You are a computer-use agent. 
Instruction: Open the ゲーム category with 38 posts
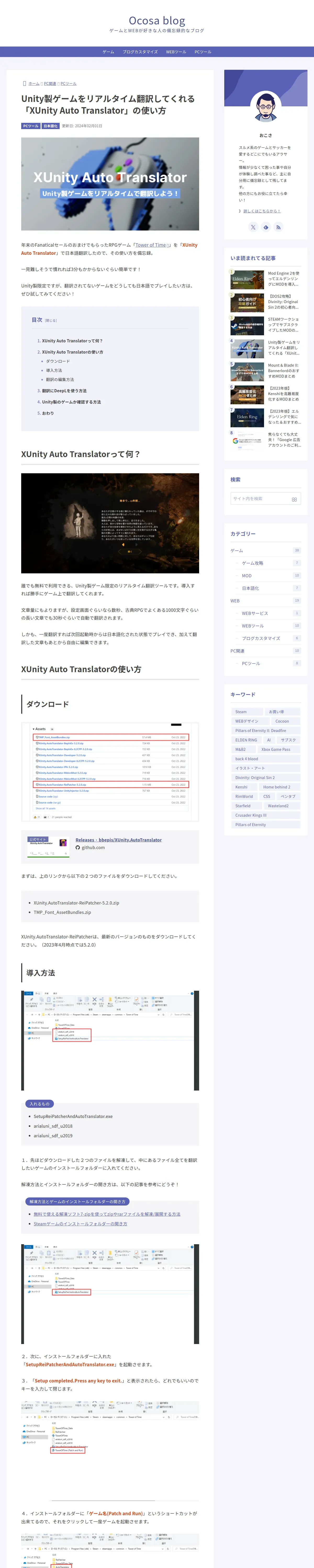(x=265, y=550)
